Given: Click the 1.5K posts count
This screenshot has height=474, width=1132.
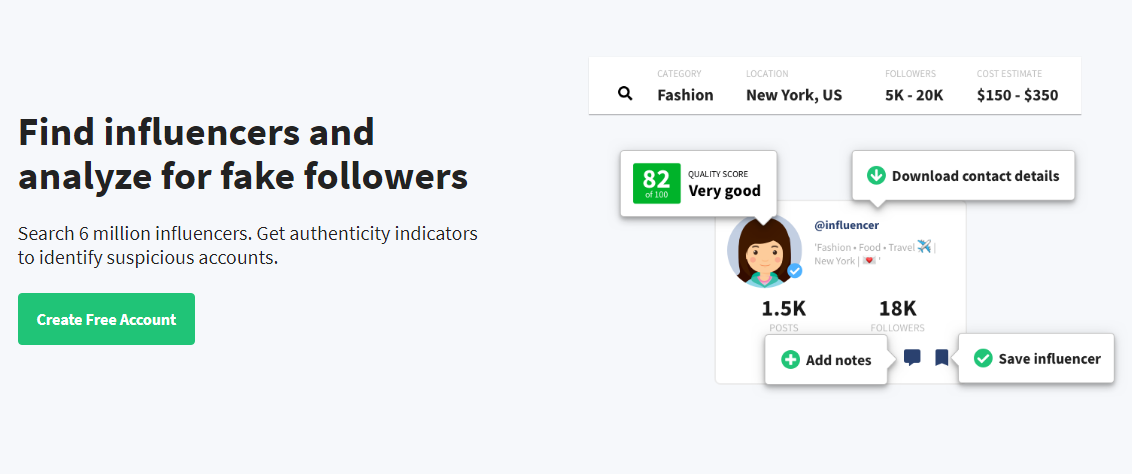Looking at the screenshot, I should (783, 309).
